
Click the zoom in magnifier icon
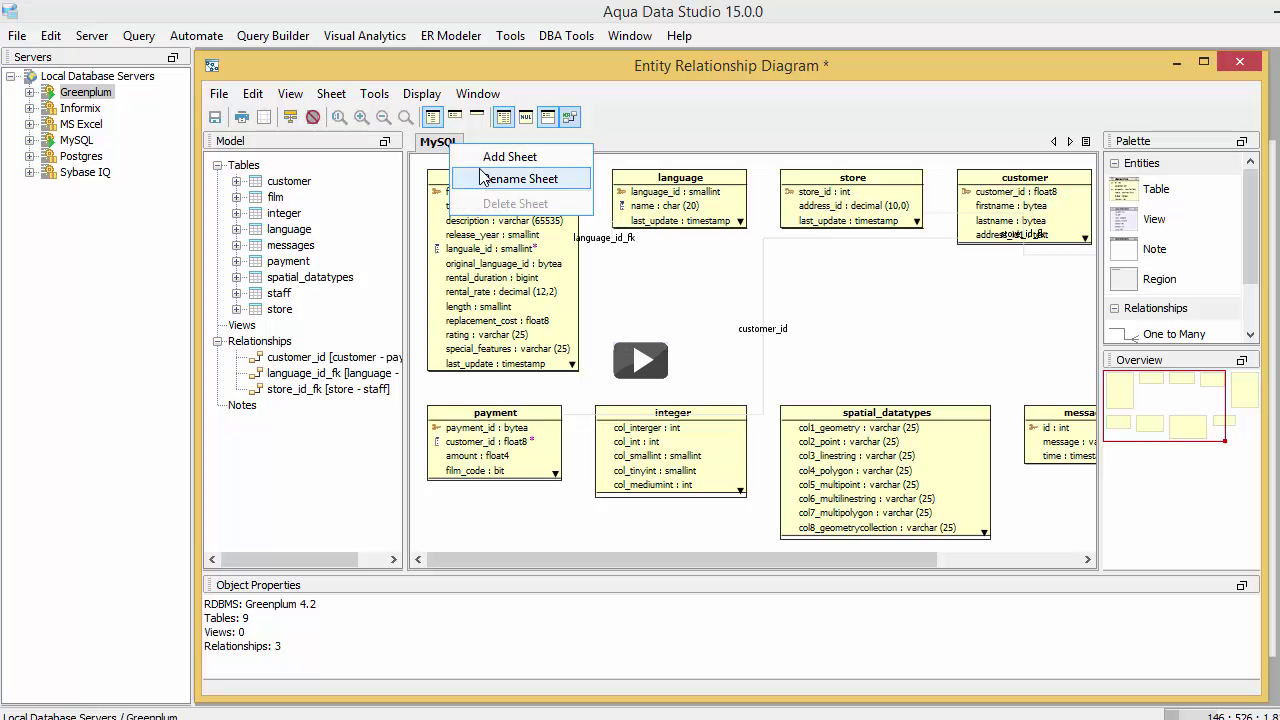362,117
